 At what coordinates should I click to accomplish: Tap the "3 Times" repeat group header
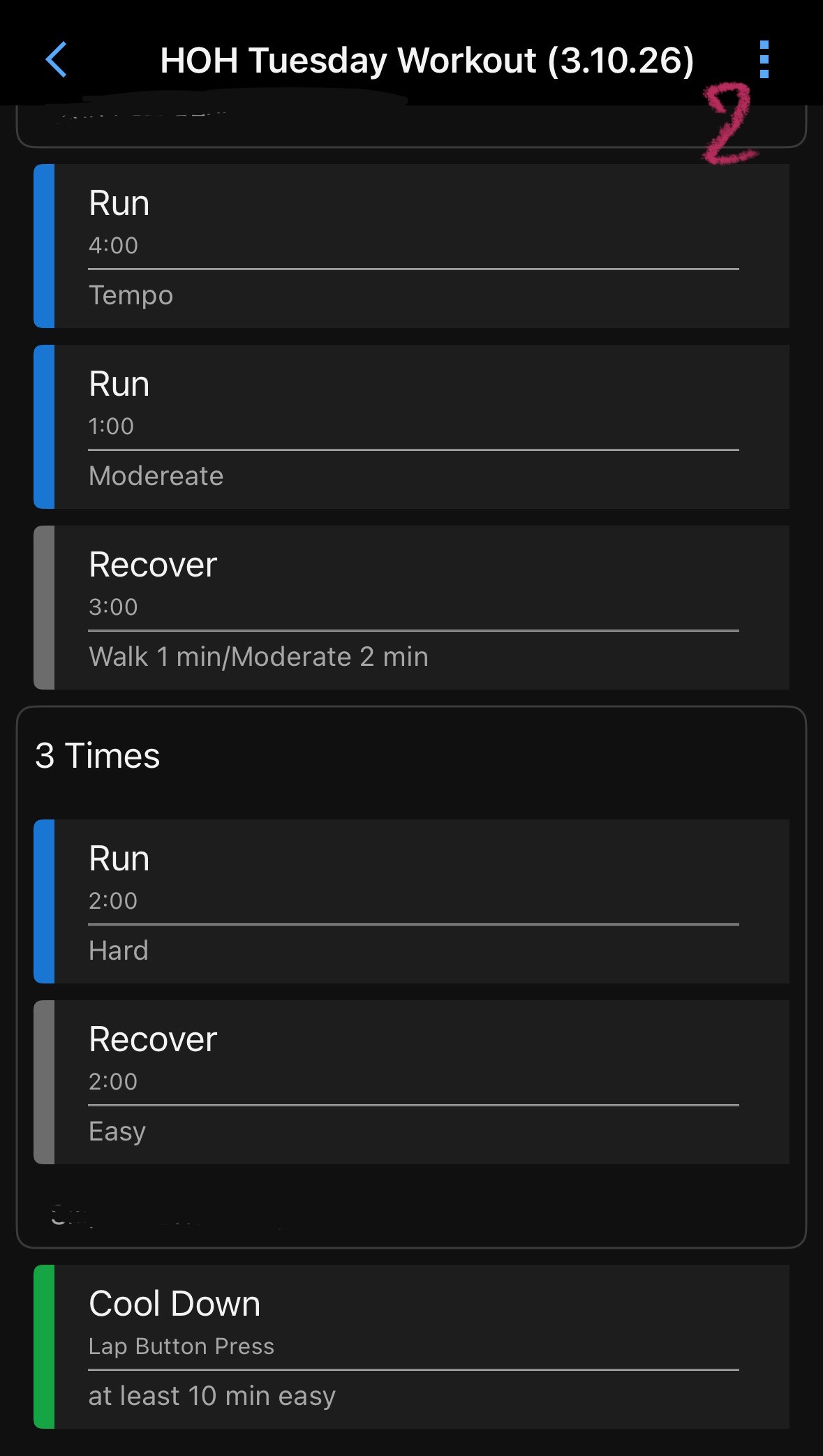98,756
